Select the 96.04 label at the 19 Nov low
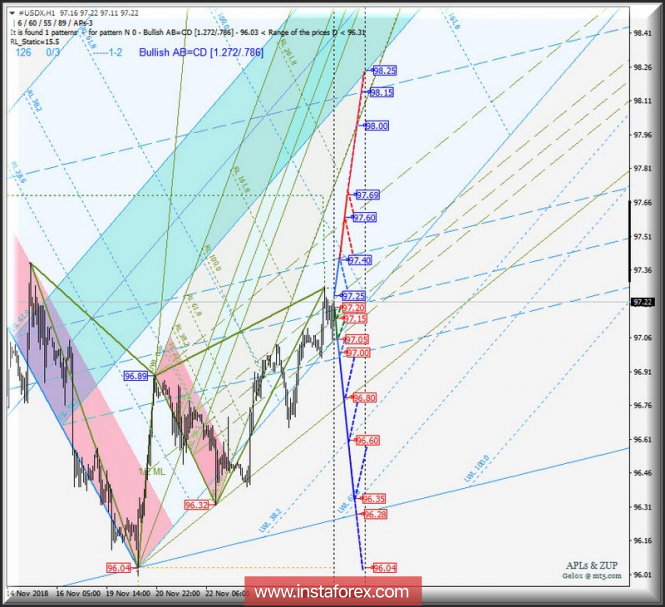Screen dimensions: 665x607 click(118, 568)
